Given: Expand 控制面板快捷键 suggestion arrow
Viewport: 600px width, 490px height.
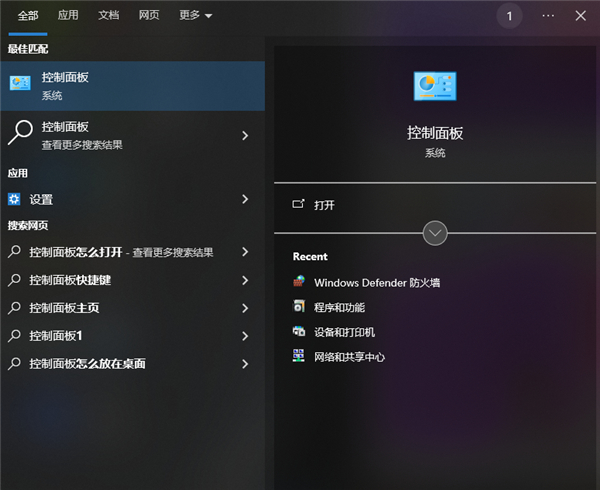Looking at the screenshot, I should 245,280.
